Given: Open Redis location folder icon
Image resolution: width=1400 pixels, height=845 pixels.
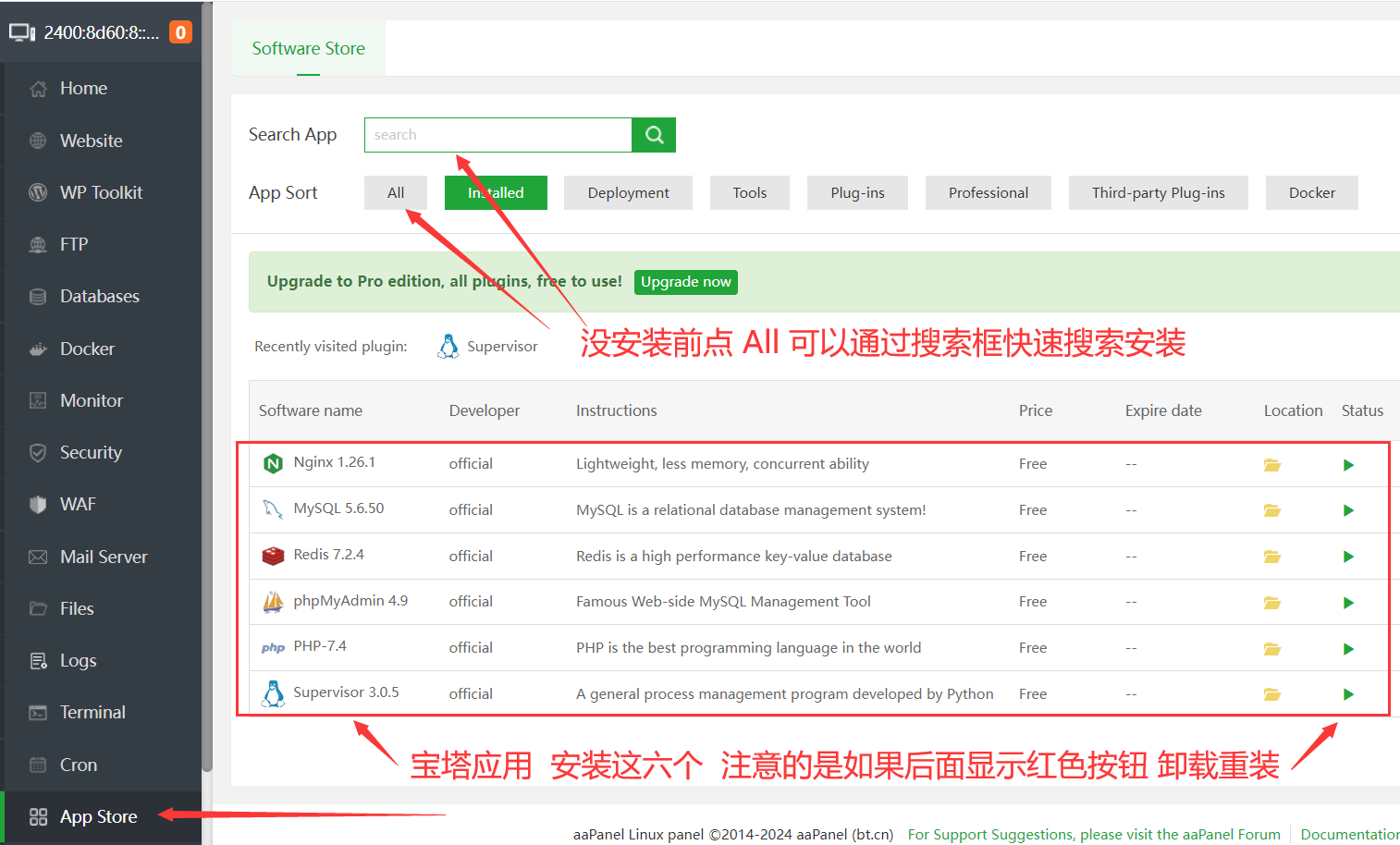Looking at the screenshot, I should (1272, 557).
